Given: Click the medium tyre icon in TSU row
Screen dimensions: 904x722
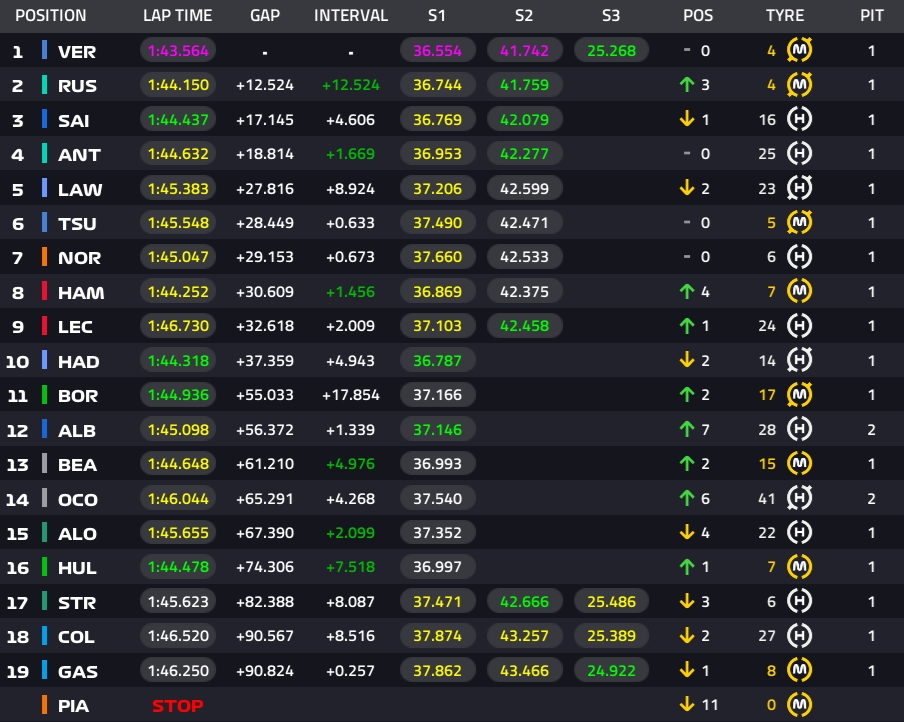Looking at the screenshot, I should click(800, 223).
